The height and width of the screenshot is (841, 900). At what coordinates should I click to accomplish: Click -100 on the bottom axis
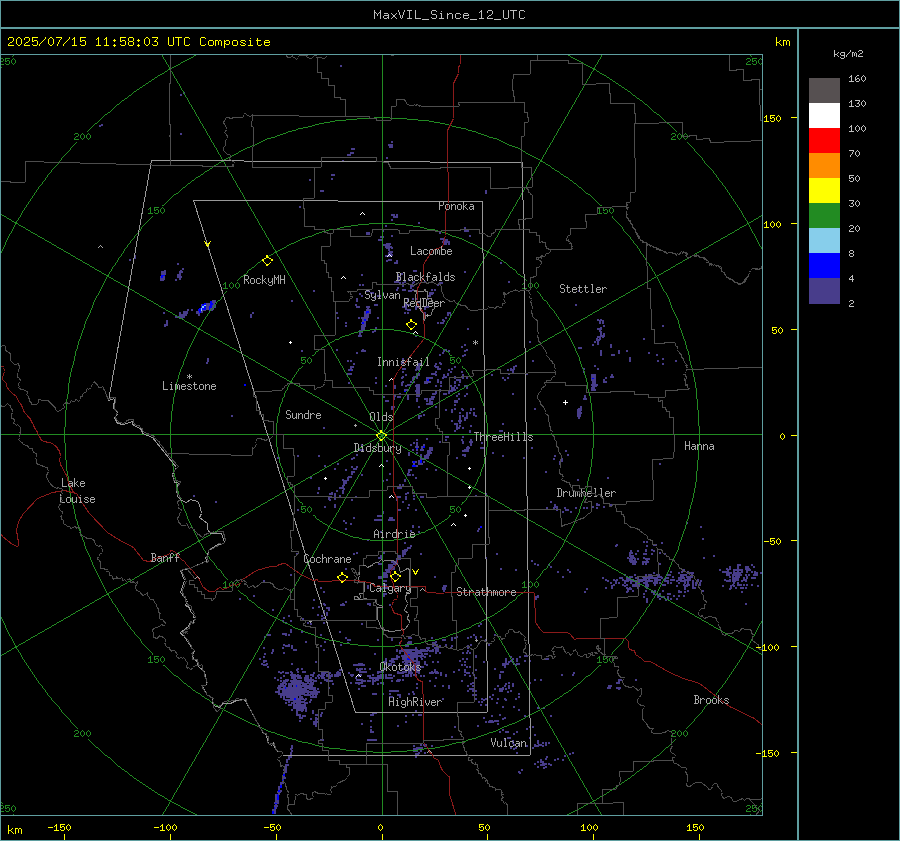(x=165, y=828)
